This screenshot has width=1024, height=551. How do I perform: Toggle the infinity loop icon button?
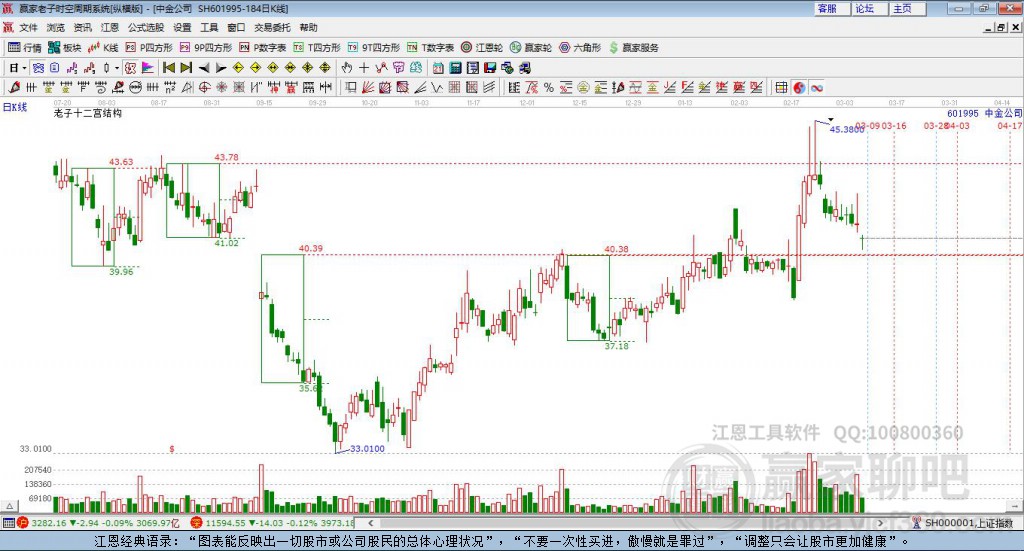pyautogui.click(x=817, y=87)
